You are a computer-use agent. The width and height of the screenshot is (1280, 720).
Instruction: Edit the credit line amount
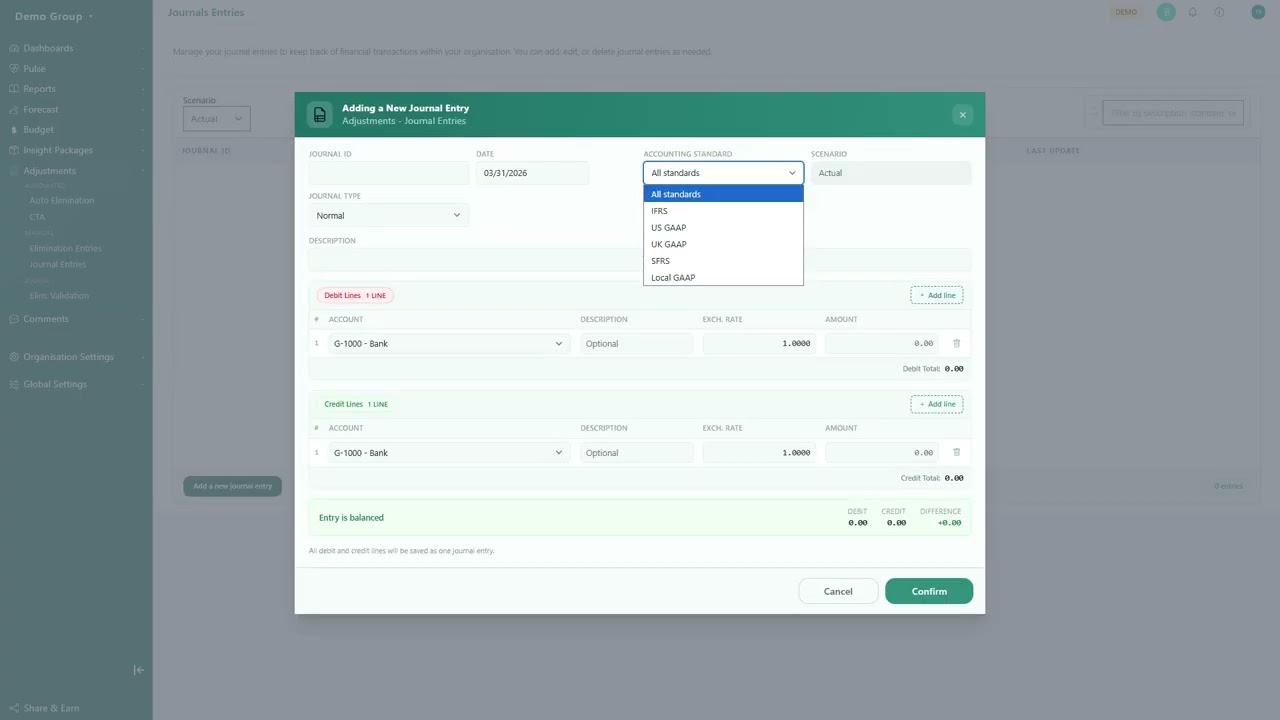pyautogui.click(x=882, y=452)
